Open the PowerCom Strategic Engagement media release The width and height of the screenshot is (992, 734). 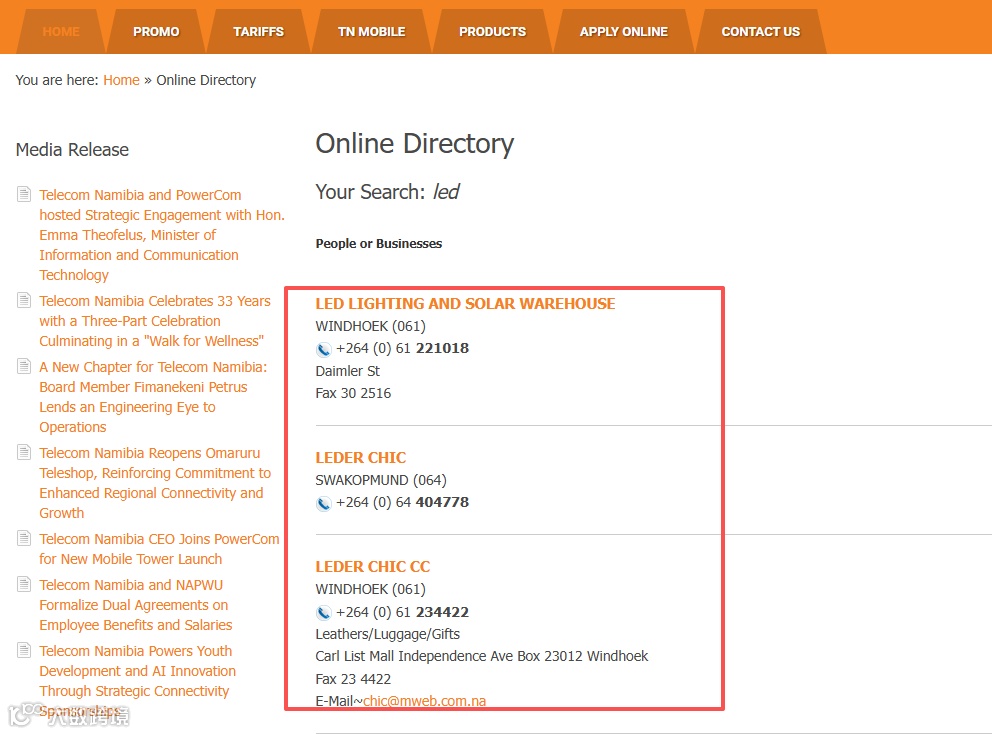(162, 235)
